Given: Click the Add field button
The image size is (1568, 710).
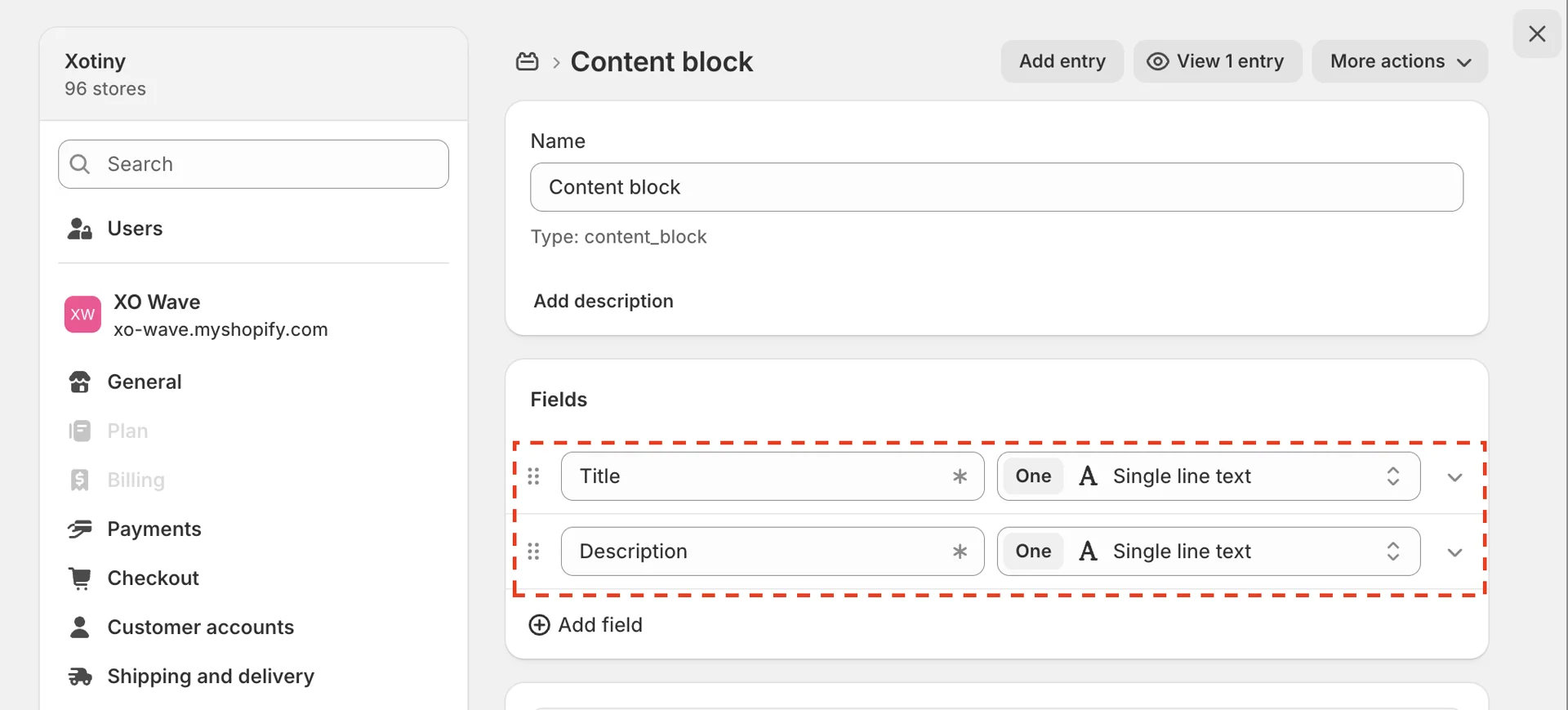Looking at the screenshot, I should tap(586, 625).
